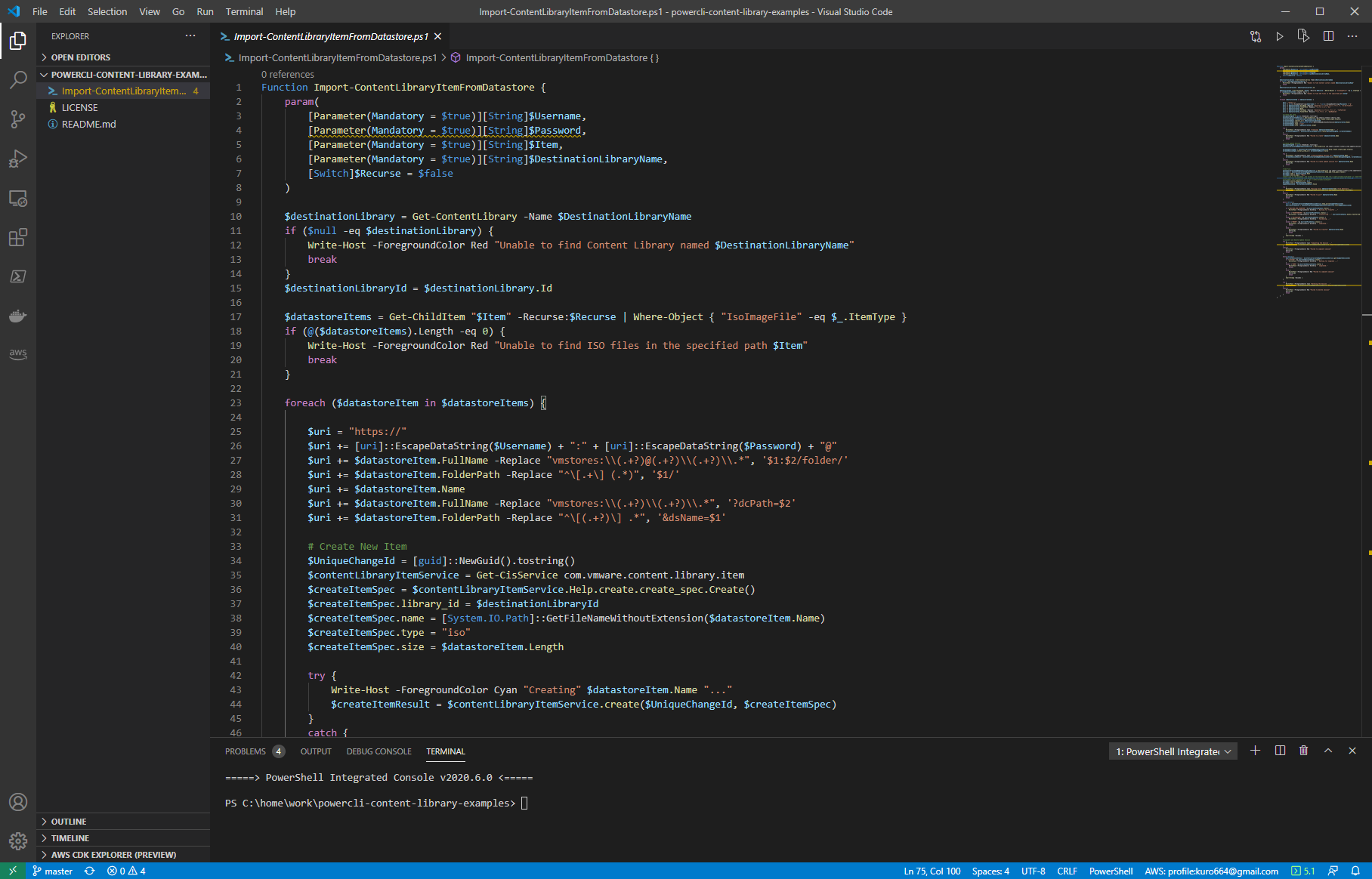Close the terminal panel
The width and height of the screenshot is (1372, 879).
point(1352,751)
